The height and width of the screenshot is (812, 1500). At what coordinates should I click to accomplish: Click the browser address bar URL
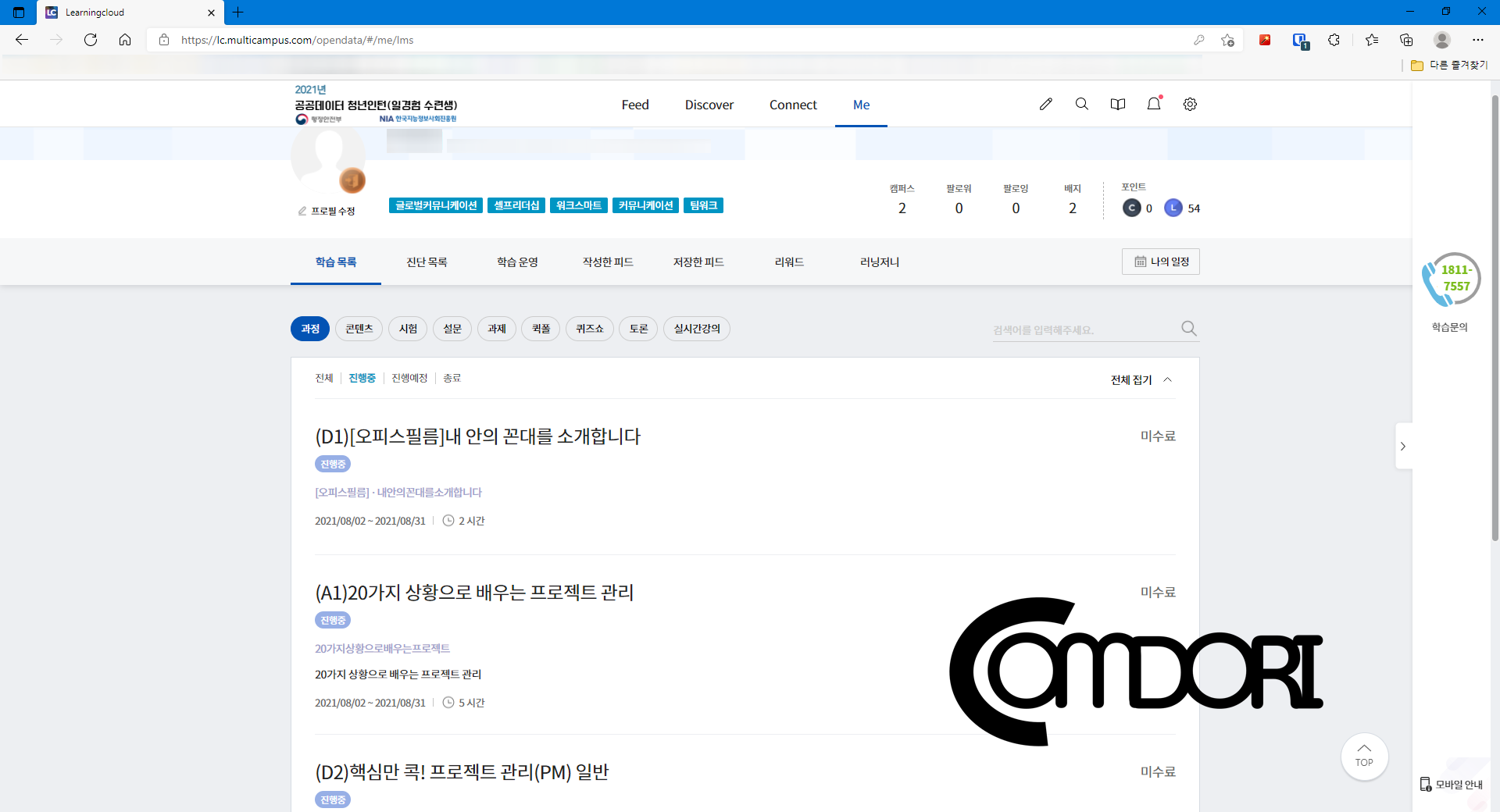297,40
